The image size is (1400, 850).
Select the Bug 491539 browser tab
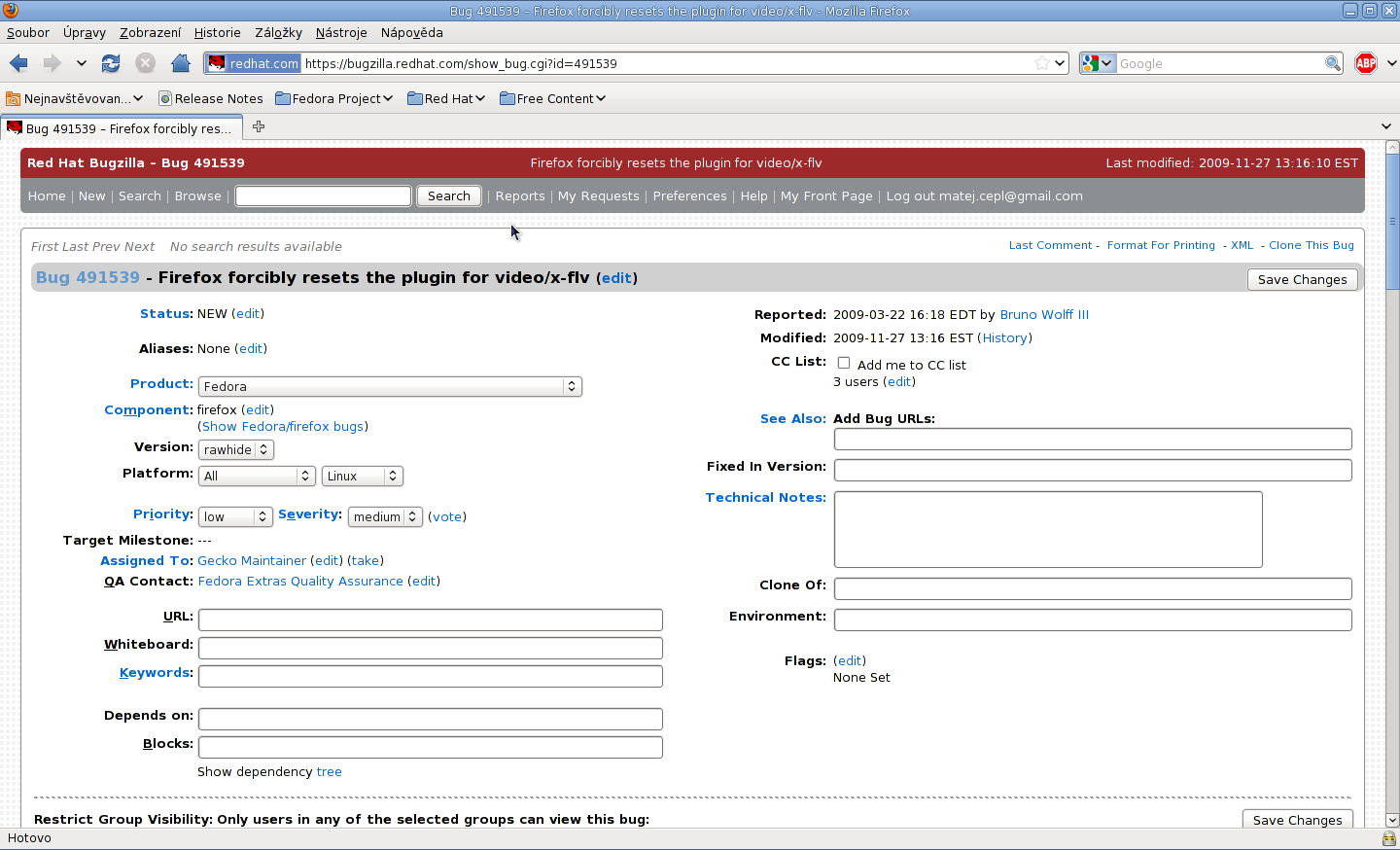point(121,128)
